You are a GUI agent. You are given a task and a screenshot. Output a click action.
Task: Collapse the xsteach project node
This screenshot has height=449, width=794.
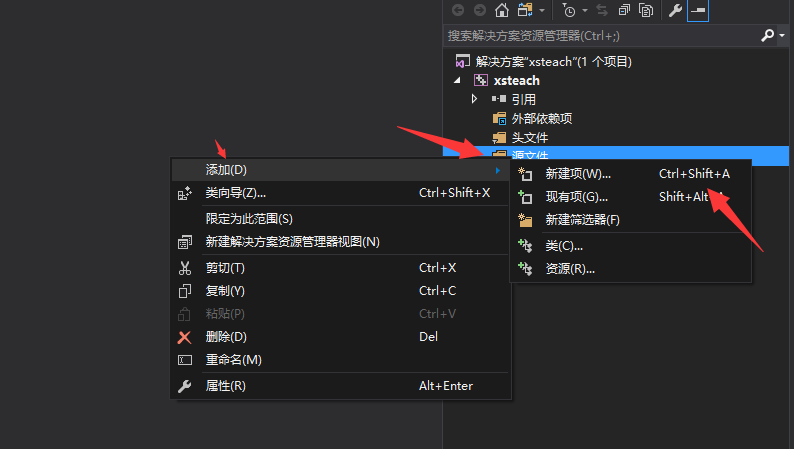[x=458, y=80]
